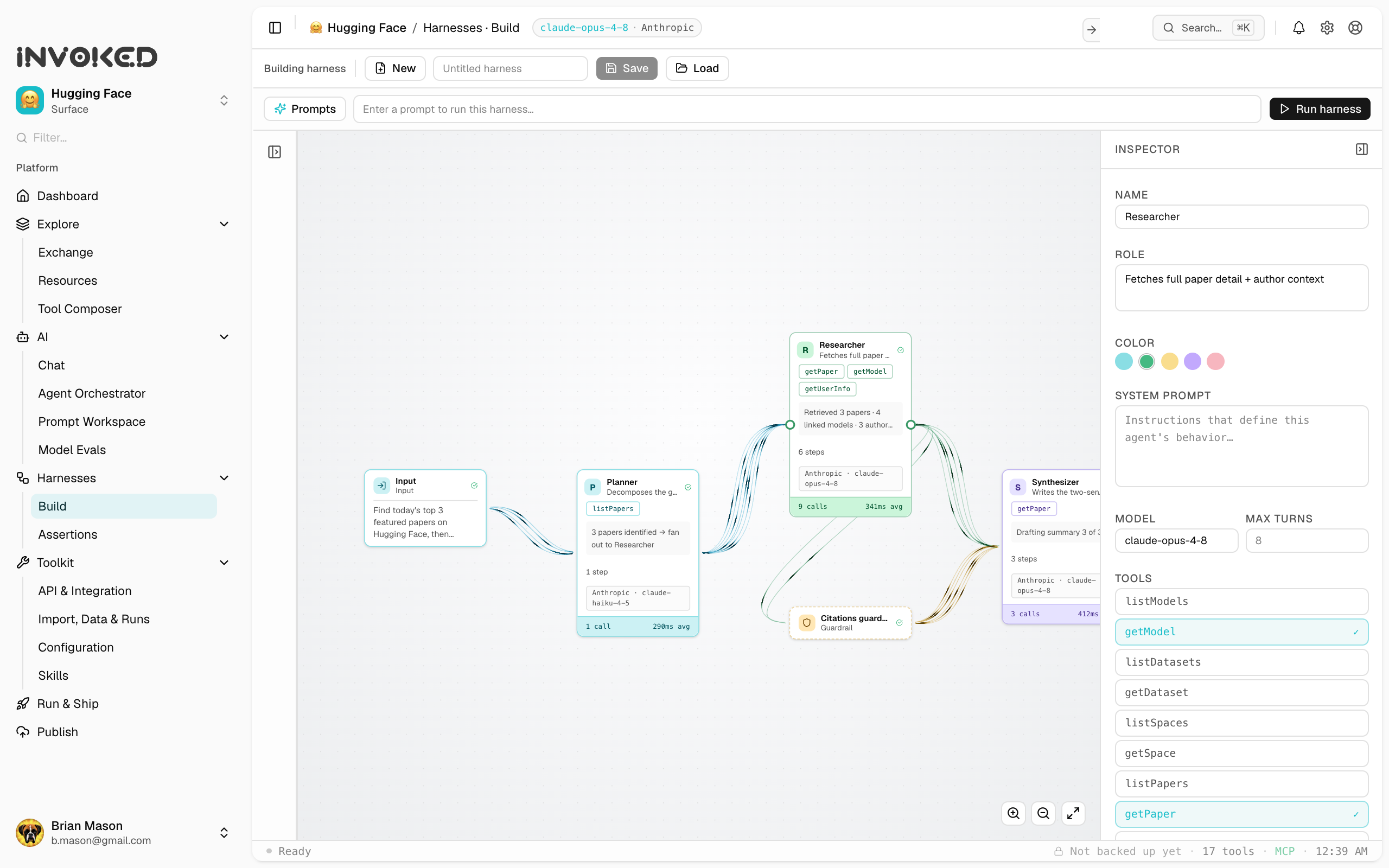Viewport: 1389px width, 868px height.
Task: Navigate to Model Evals
Action: coord(72,450)
